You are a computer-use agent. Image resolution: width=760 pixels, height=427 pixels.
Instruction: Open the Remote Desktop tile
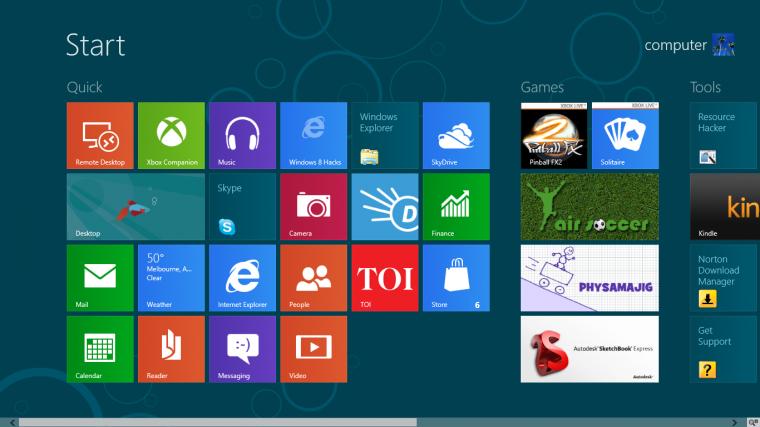pos(100,135)
